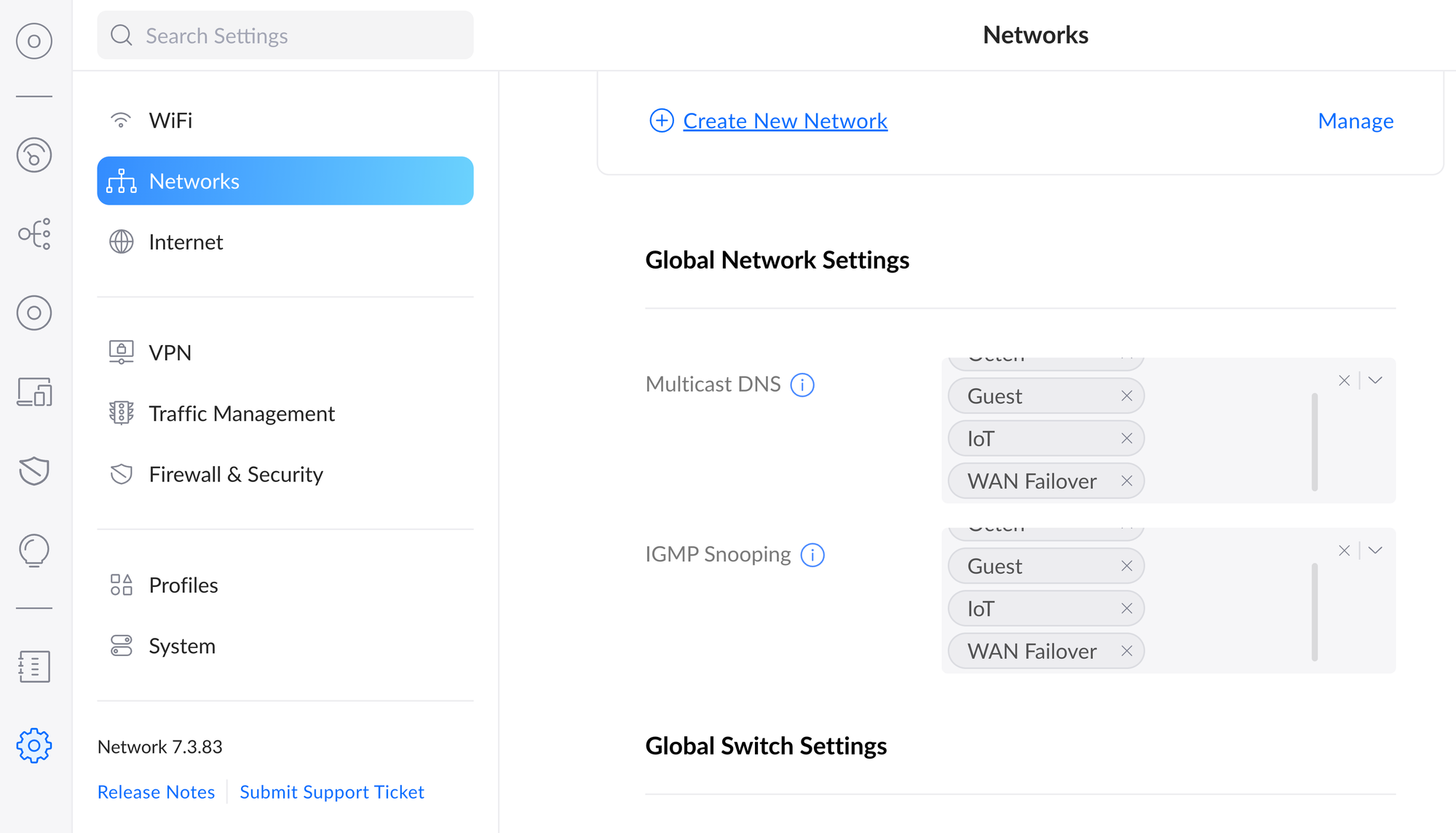
Task: Open the system log list icon
Action: pyautogui.click(x=34, y=666)
